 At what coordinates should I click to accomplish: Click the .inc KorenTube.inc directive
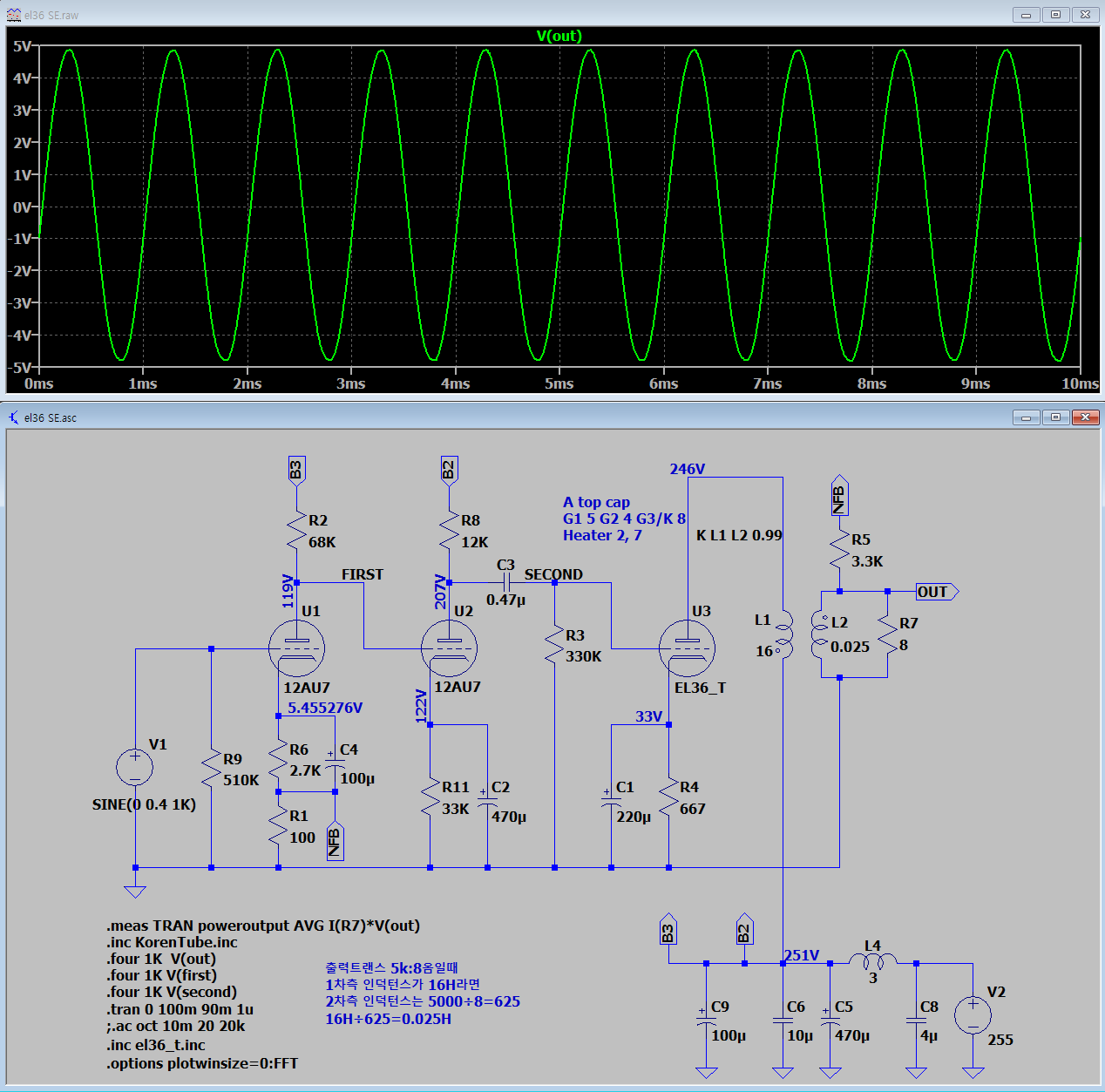click(x=172, y=942)
